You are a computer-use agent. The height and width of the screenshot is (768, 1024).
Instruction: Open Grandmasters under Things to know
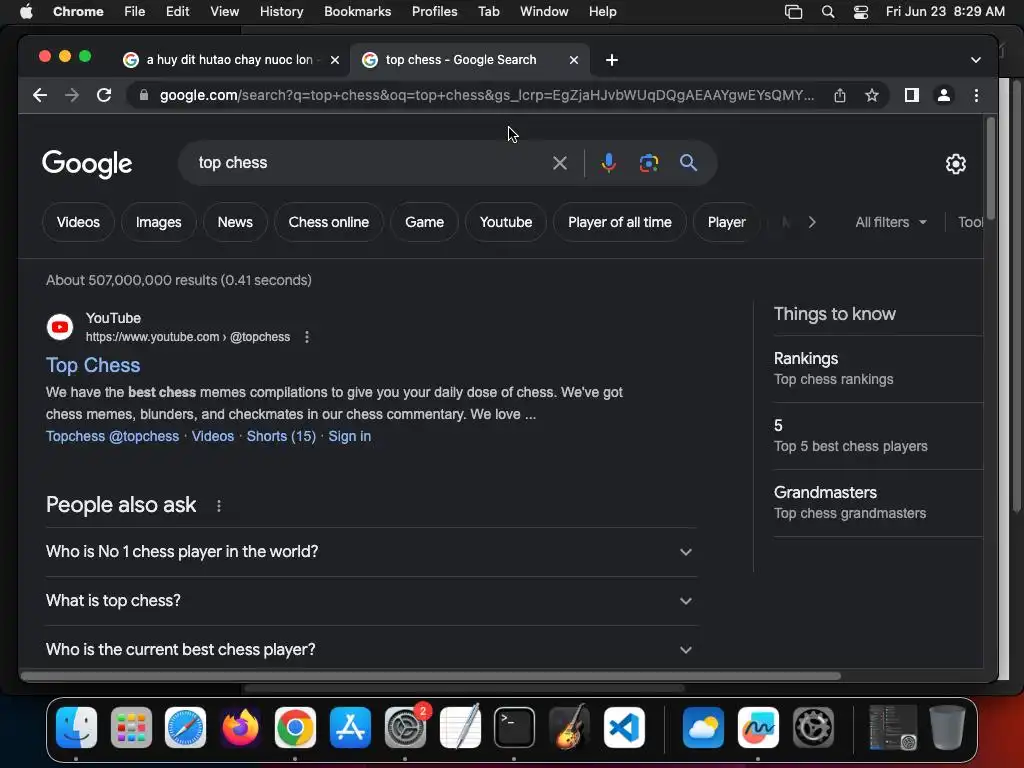[x=878, y=503]
